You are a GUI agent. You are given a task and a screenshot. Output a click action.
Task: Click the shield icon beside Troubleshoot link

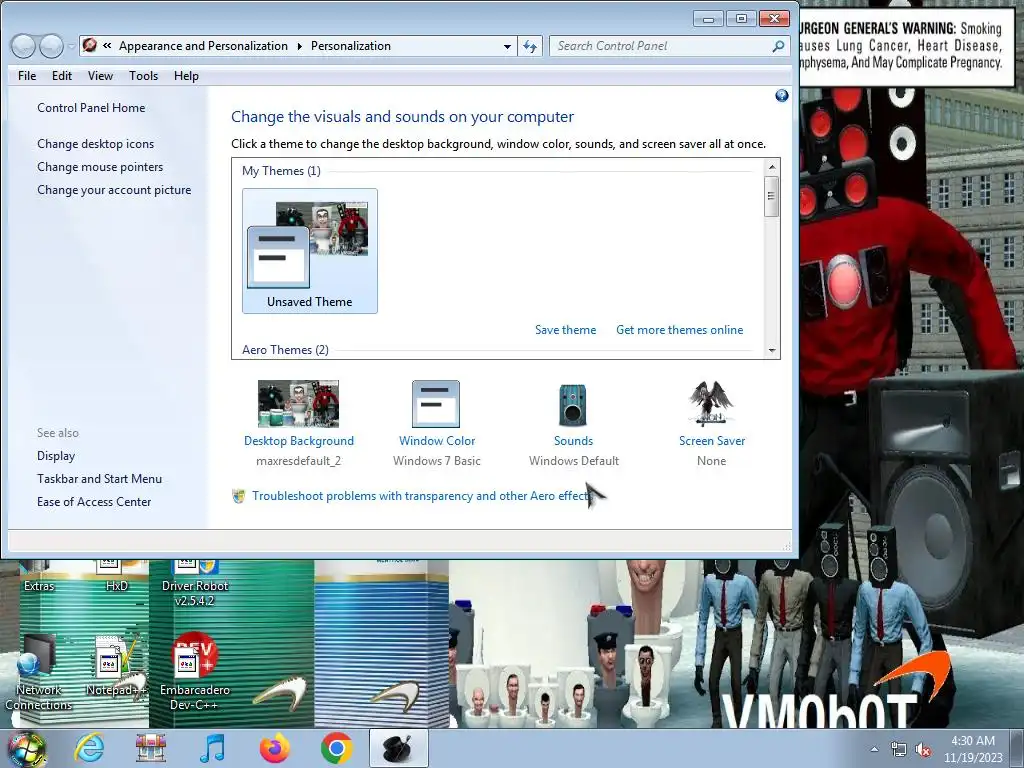pyautogui.click(x=239, y=496)
